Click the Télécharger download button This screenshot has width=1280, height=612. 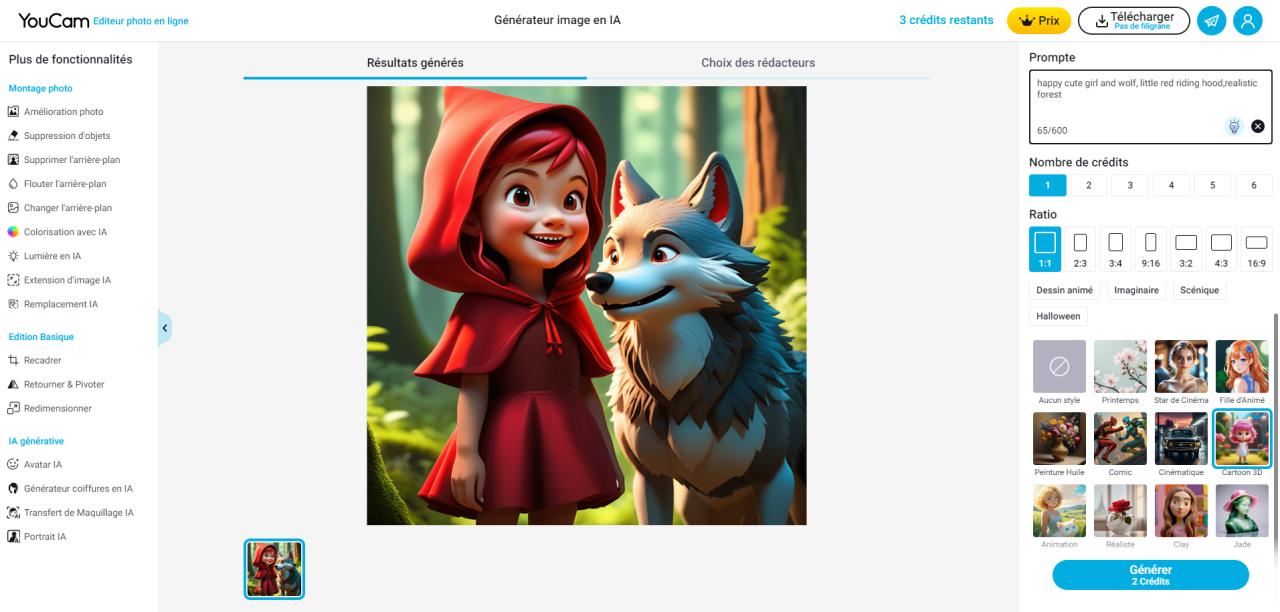[x=1133, y=20]
